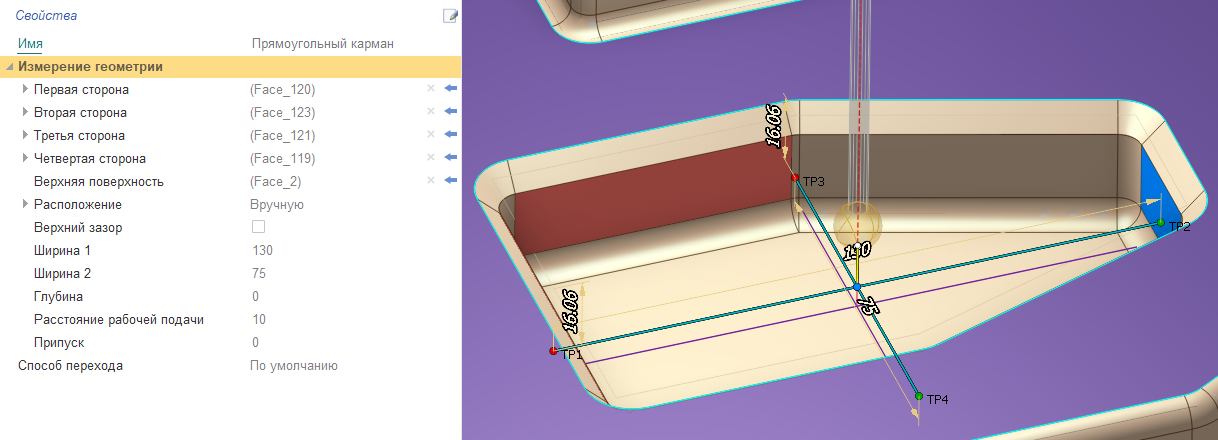This screenshot has width=1218, height=440.
Task: Click blue arrow for Вторая сторона
Action: pos(450,112)
